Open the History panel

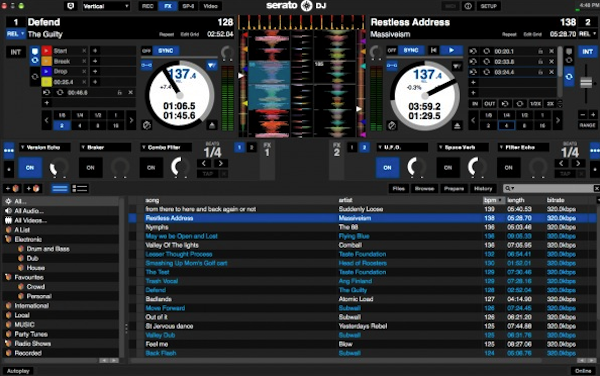coord(483,189)
